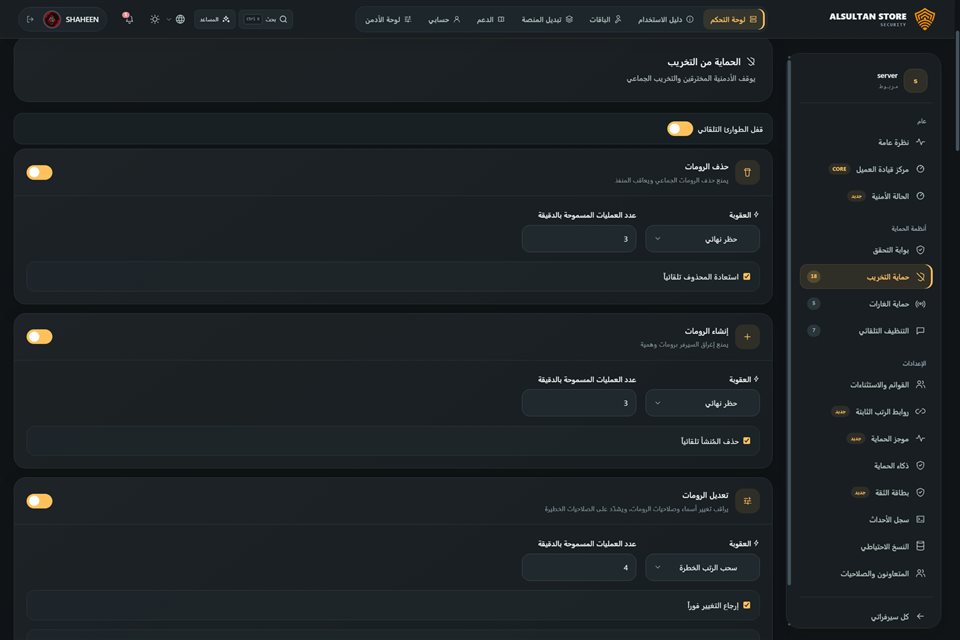Image resolution: width=960 pixels, height=640 pixels.
Task: Click the logout arrow icon beside SHAHEEN
Action: tap(30, 20)
